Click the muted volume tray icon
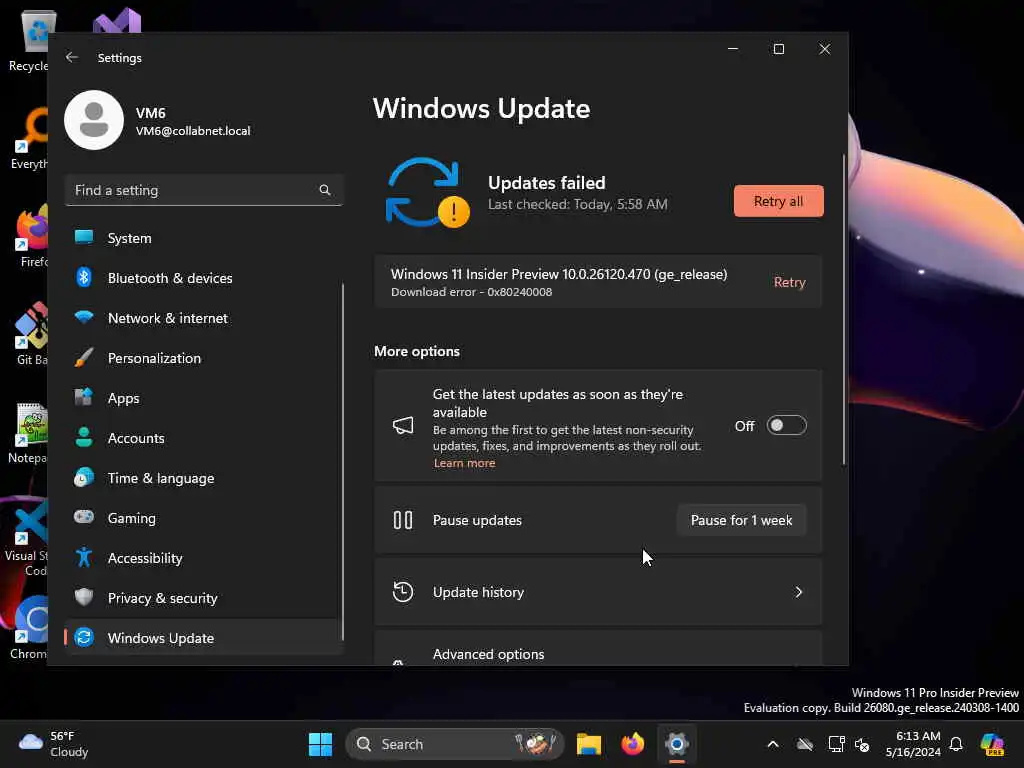The height and width of the screenshot is (768, 1024). [862, 744]
